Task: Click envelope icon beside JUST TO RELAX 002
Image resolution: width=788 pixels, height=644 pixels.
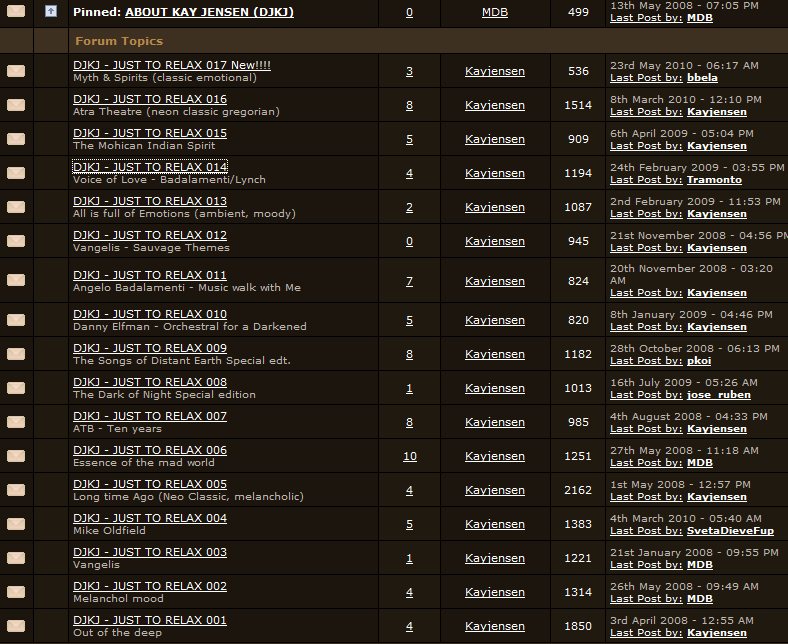Action: click(16, 592)
